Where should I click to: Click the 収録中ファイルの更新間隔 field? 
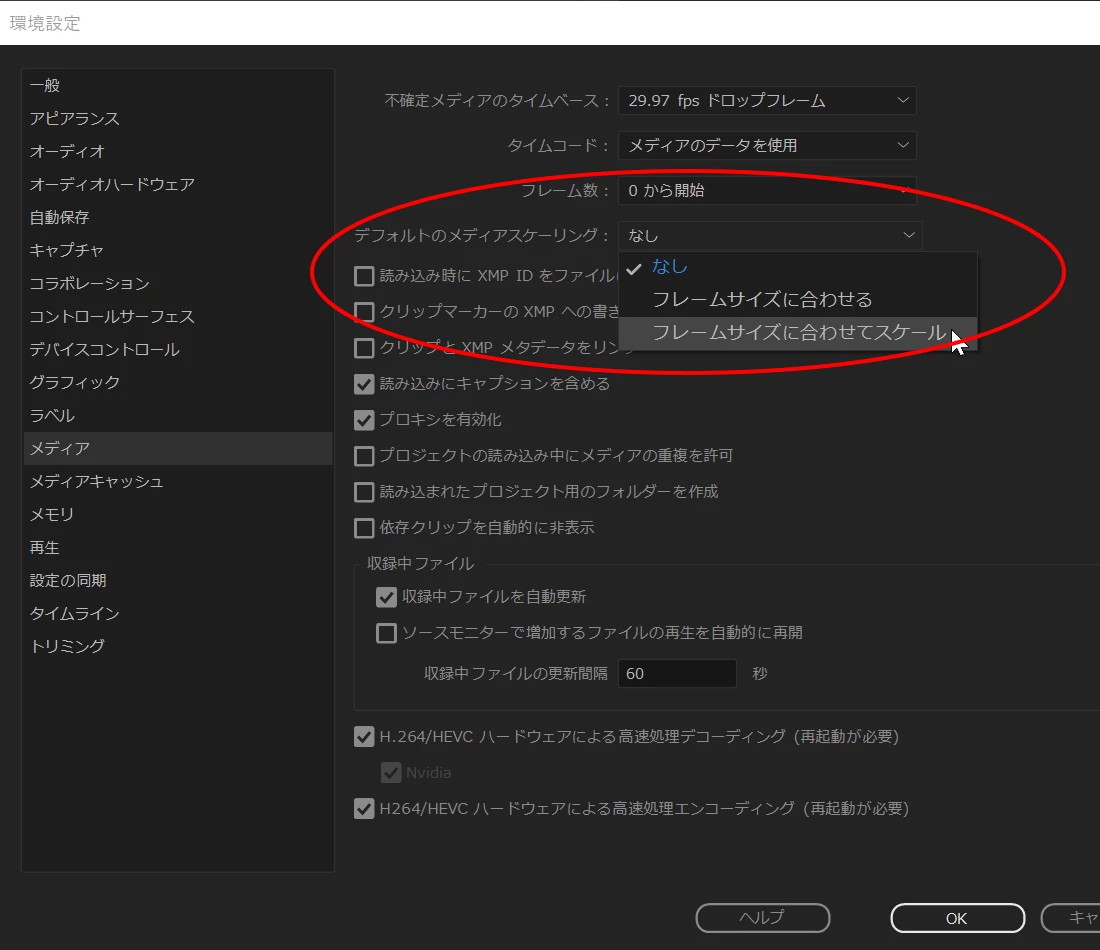pyautogui.click(x=677, y=674)
